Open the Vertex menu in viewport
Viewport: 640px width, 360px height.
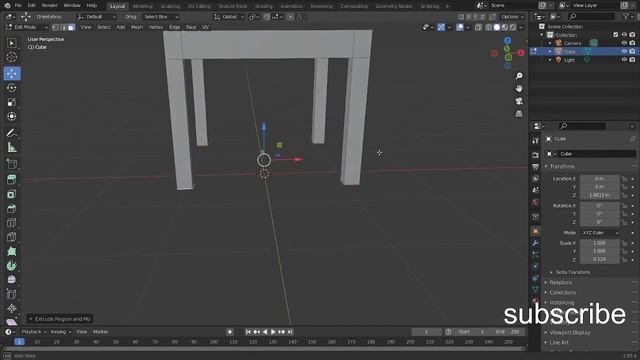156,27
